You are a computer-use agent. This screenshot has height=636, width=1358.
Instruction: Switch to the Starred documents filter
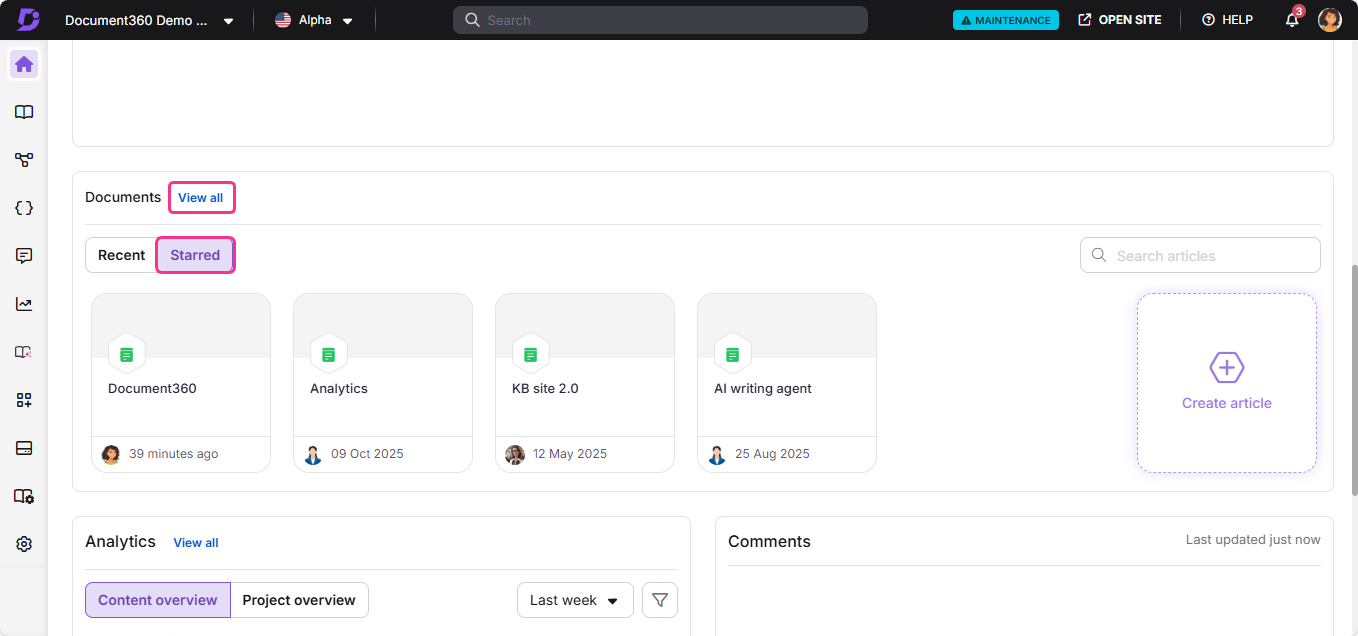[x=195, y=255]
